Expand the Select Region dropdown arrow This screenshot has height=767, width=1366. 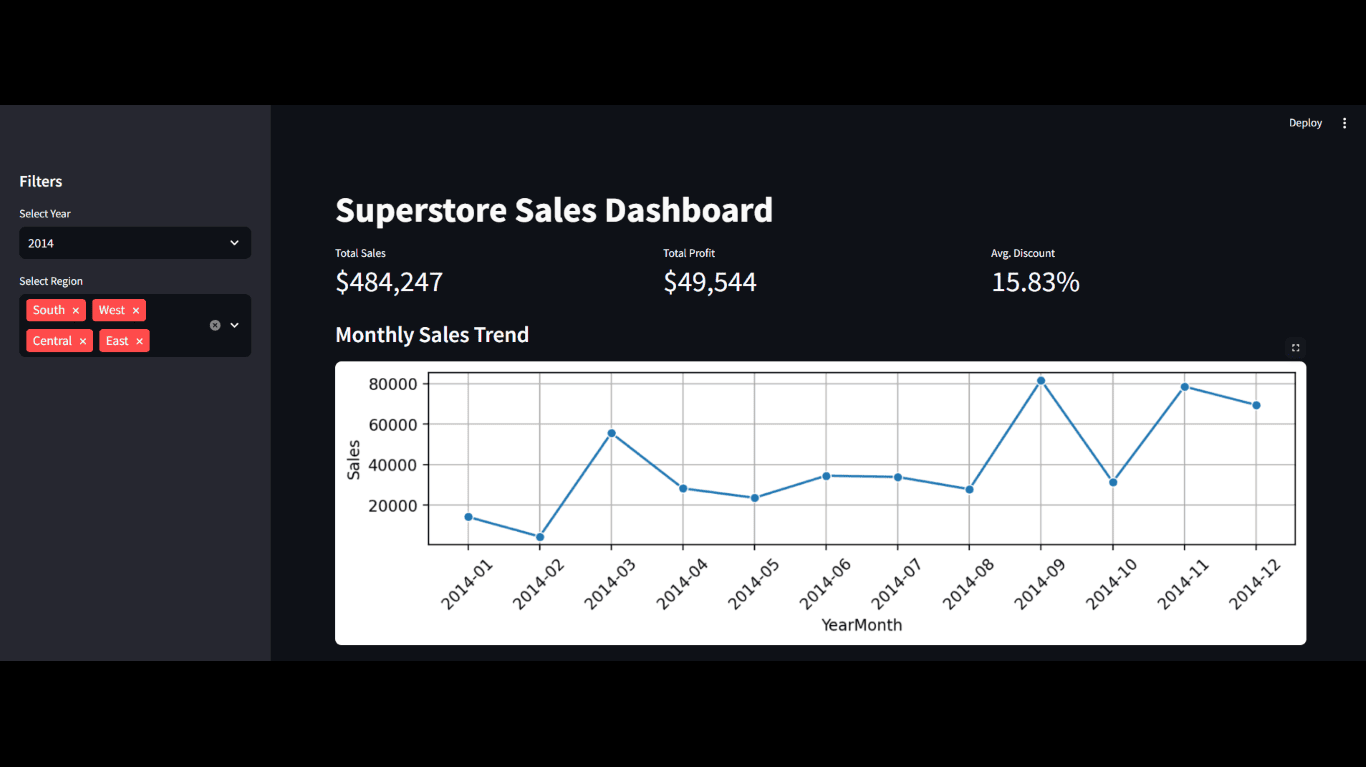235,325
